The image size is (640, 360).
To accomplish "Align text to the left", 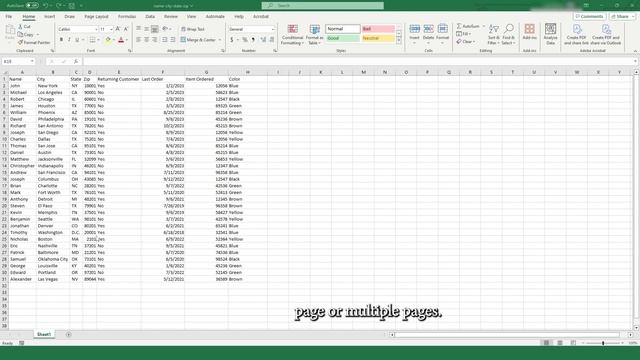I will coord(138,40).
